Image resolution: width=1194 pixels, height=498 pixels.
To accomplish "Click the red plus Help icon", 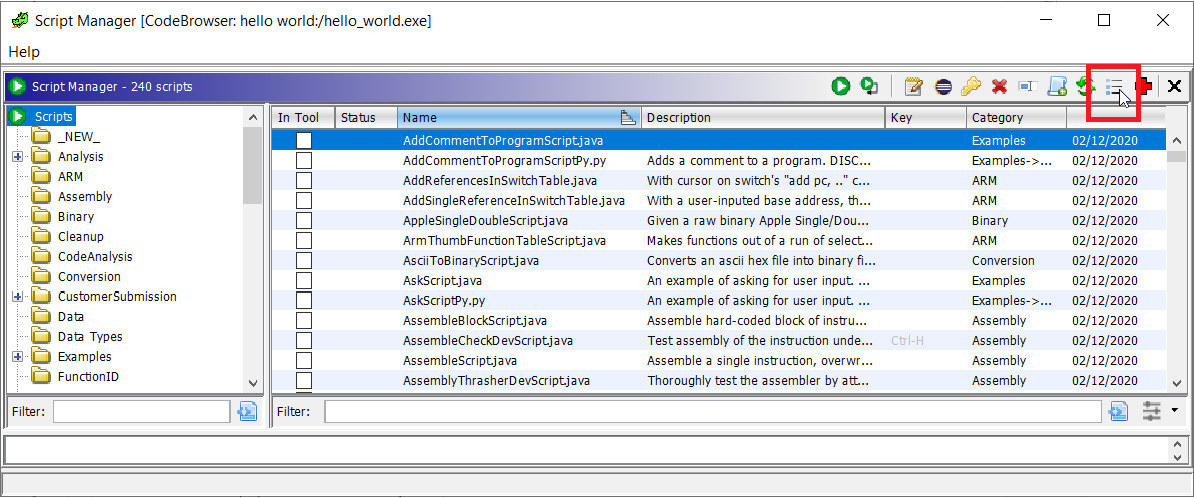I will (1143, 86).
